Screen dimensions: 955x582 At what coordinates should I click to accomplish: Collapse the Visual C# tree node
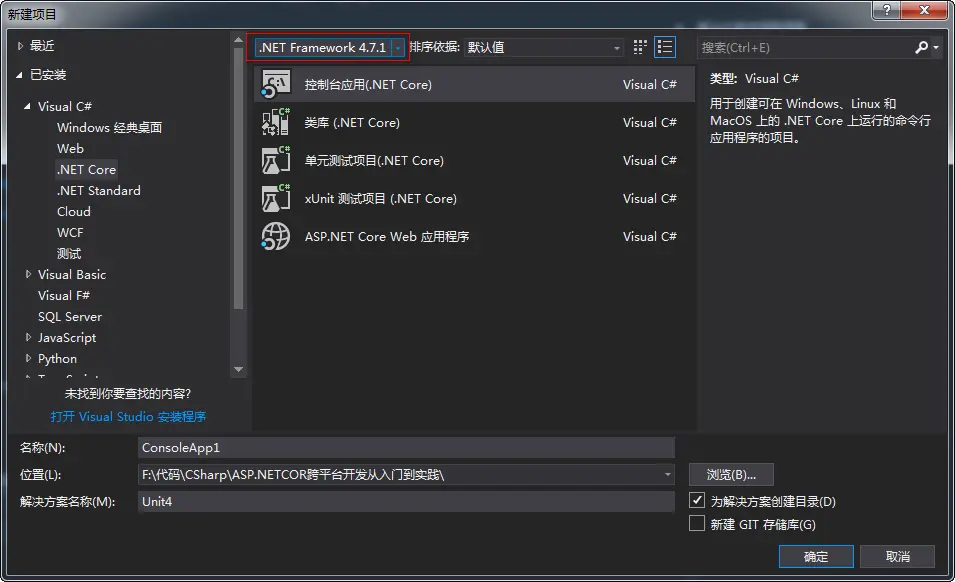click(27, 106)
